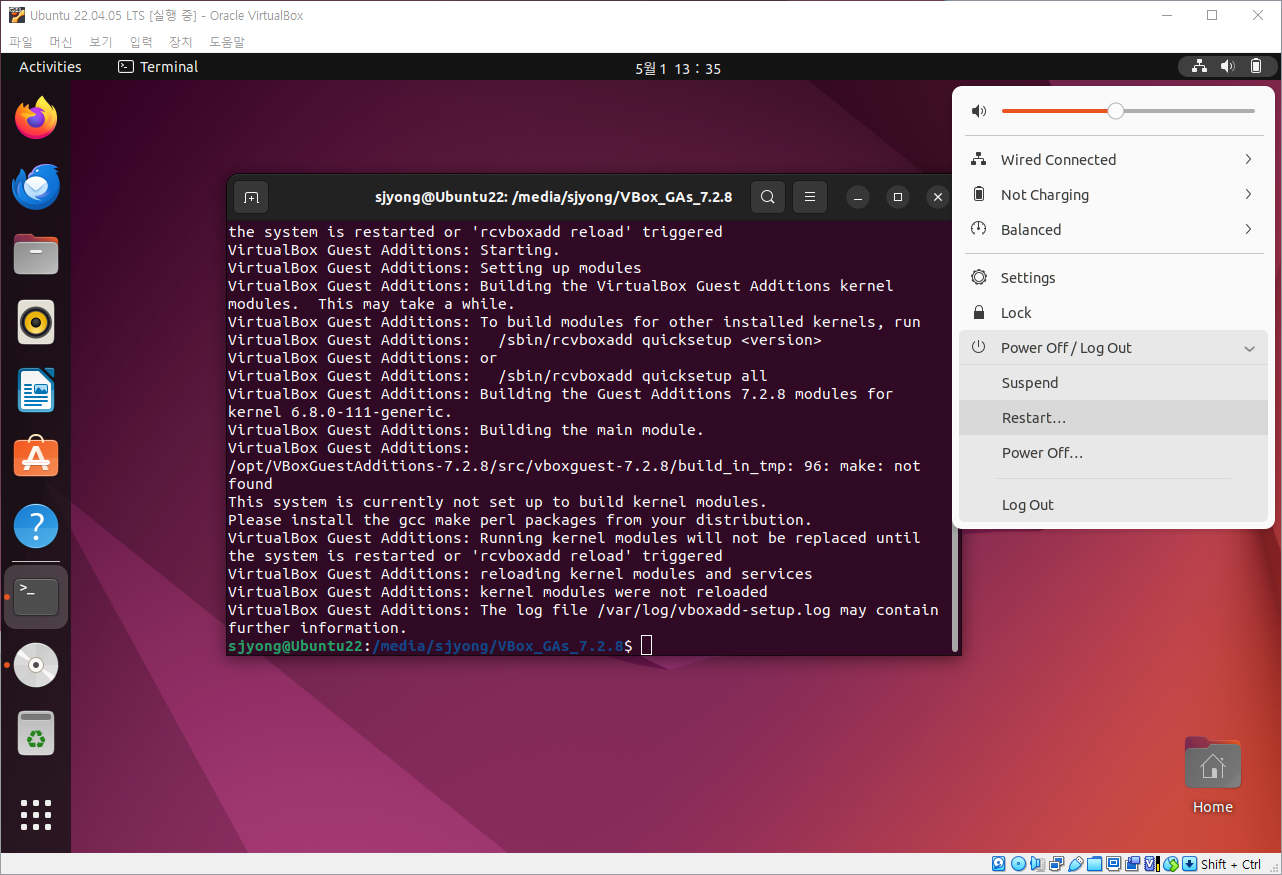Launch Rhythmbox music player from the dock
The image size is (1282, 875).
point(36,322)
